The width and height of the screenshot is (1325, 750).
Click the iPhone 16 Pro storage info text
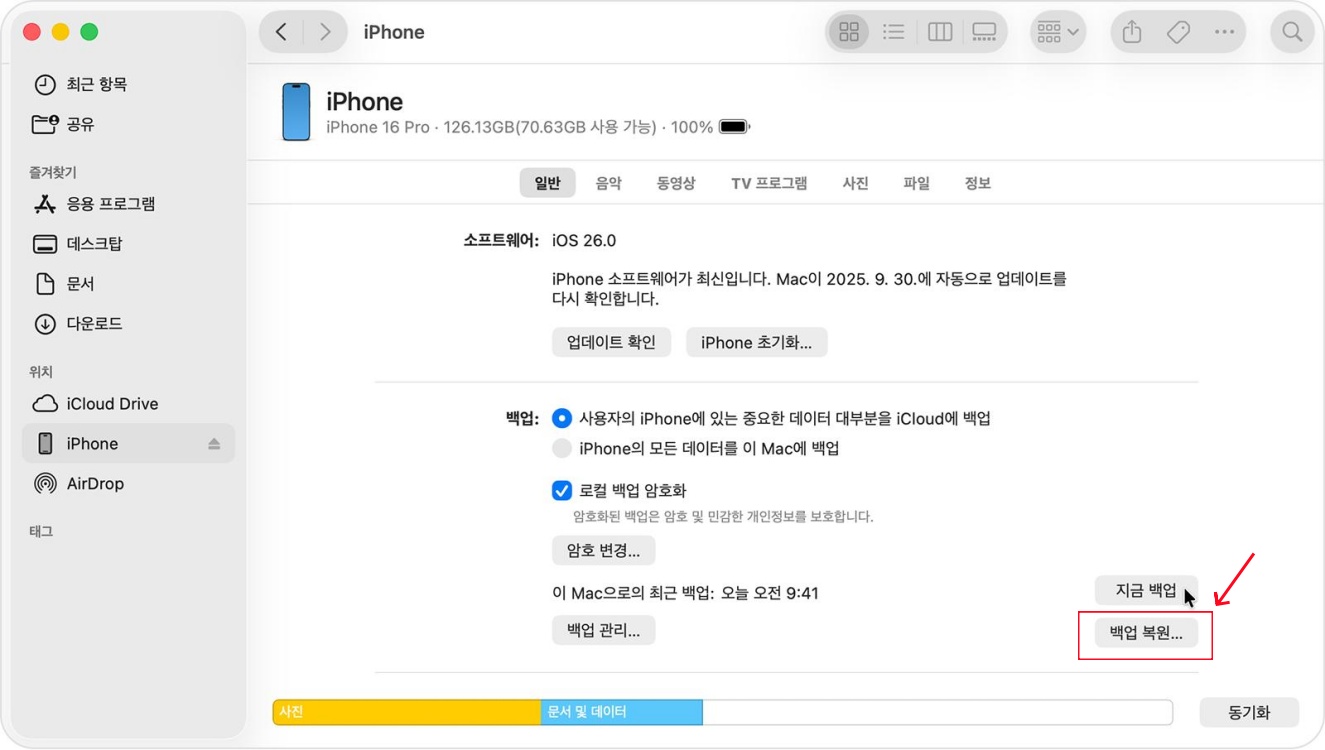[x=520, y=127]
